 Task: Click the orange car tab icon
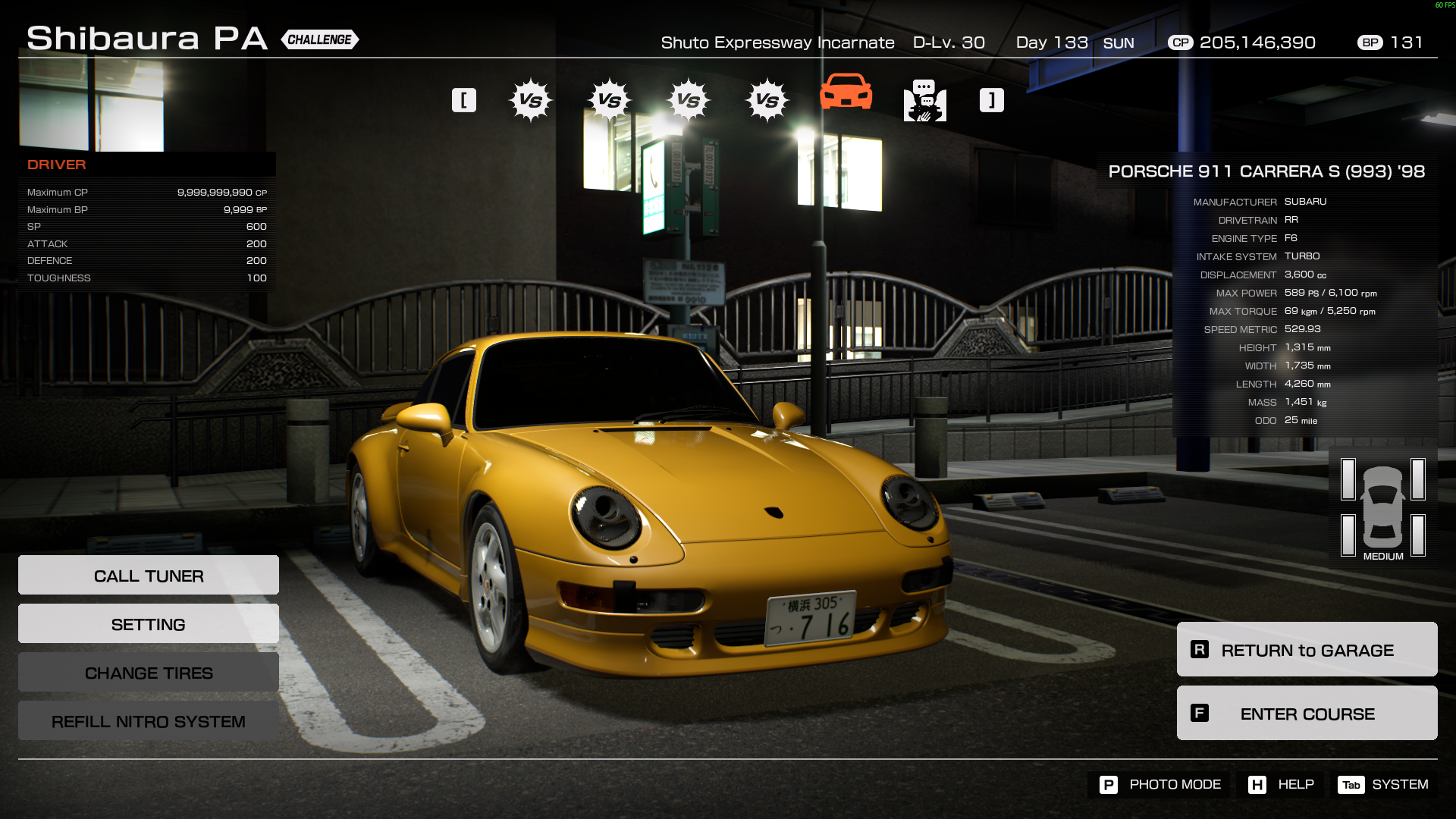846,93
